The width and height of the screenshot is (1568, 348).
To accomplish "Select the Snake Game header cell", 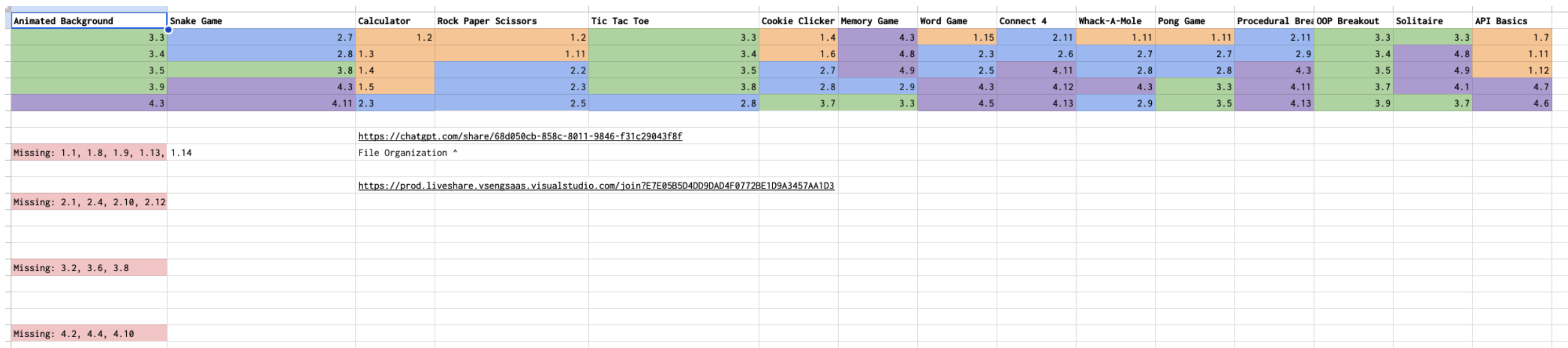I will pyautogui.click(x=261, y=21).
